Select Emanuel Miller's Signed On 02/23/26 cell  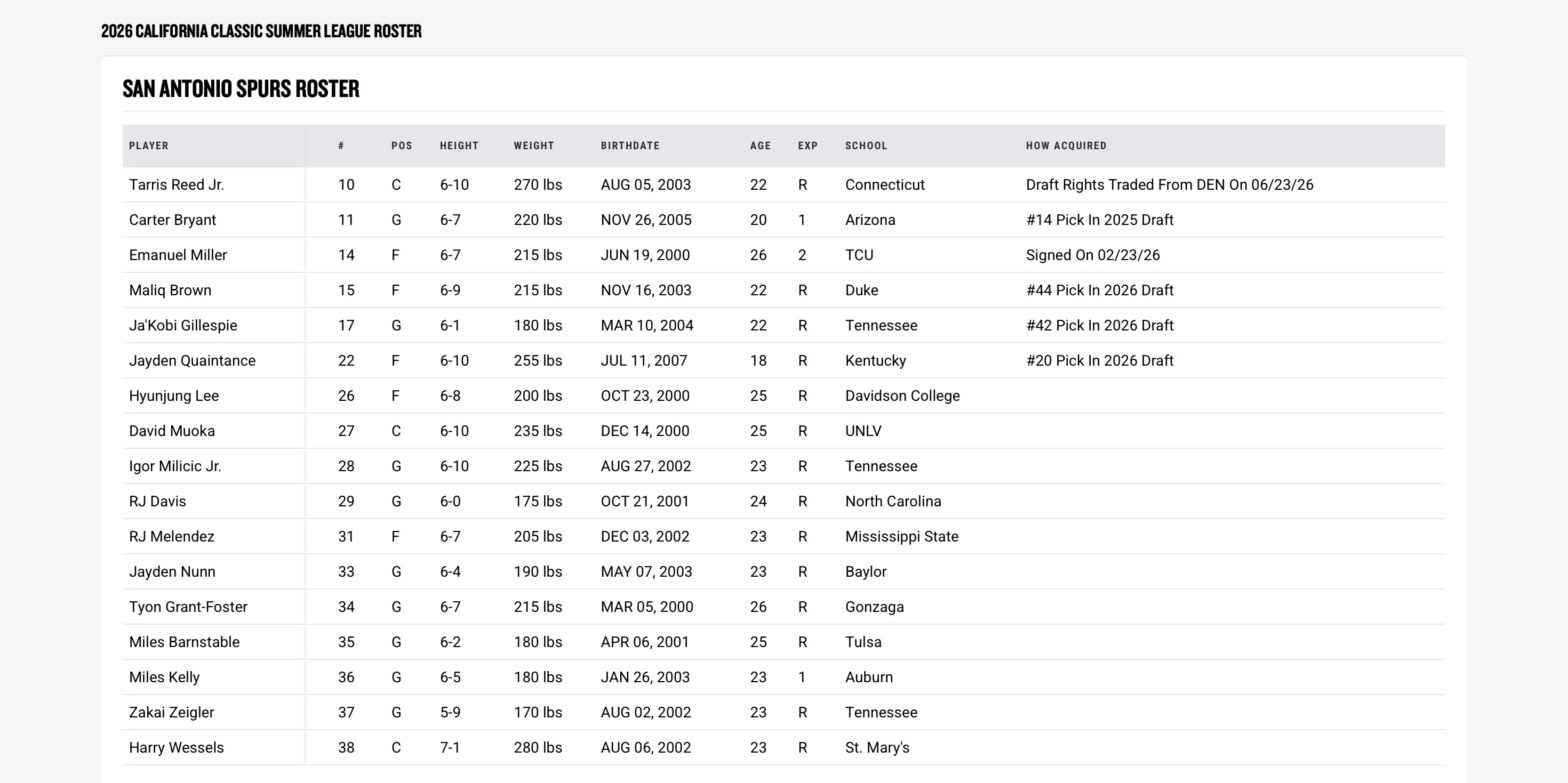click(1093, 255)
